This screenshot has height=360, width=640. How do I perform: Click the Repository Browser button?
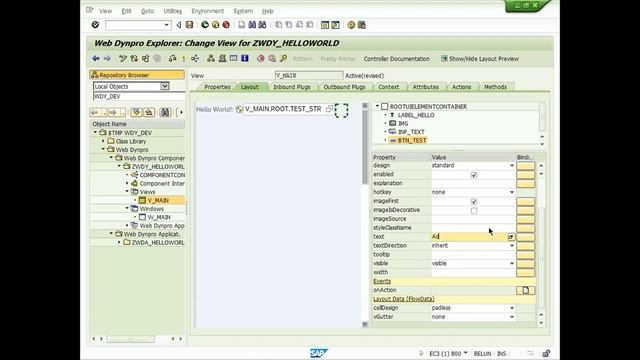point(137,75)
